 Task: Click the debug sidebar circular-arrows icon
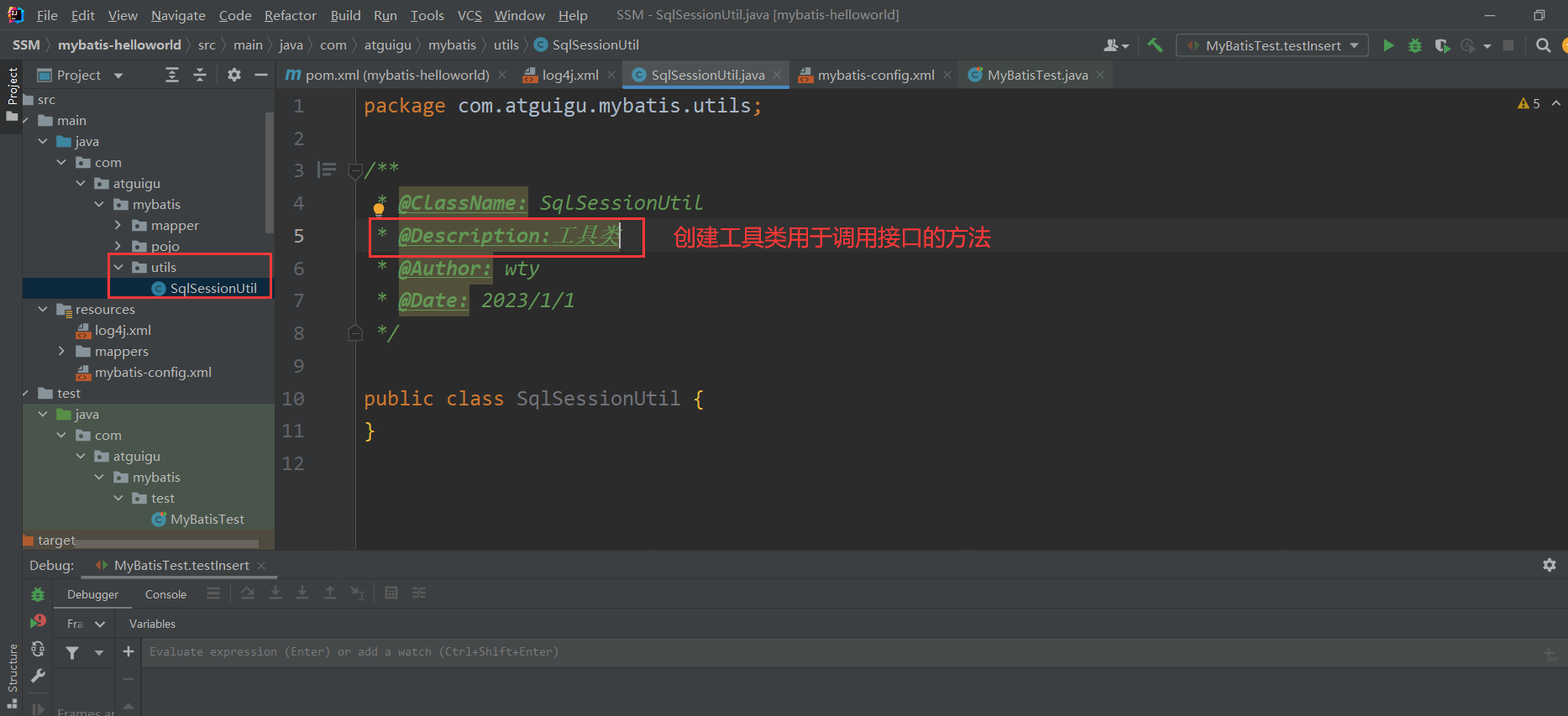(x=38, y=649)
